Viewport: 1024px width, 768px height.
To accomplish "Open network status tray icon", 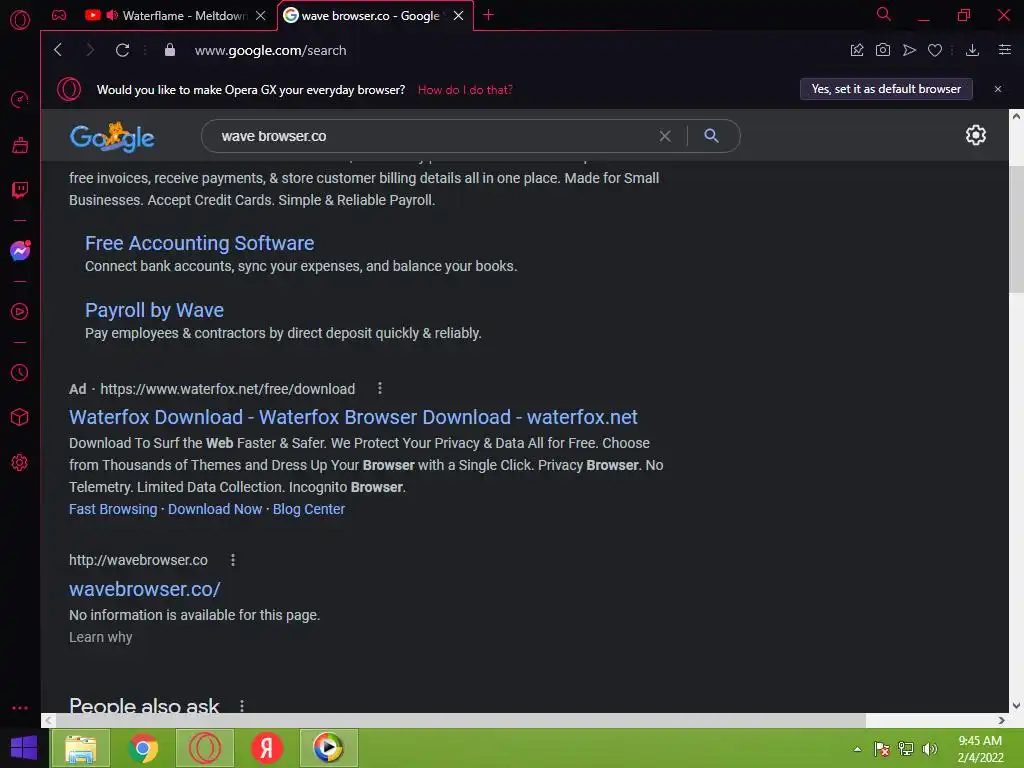I will coord(906,749).
